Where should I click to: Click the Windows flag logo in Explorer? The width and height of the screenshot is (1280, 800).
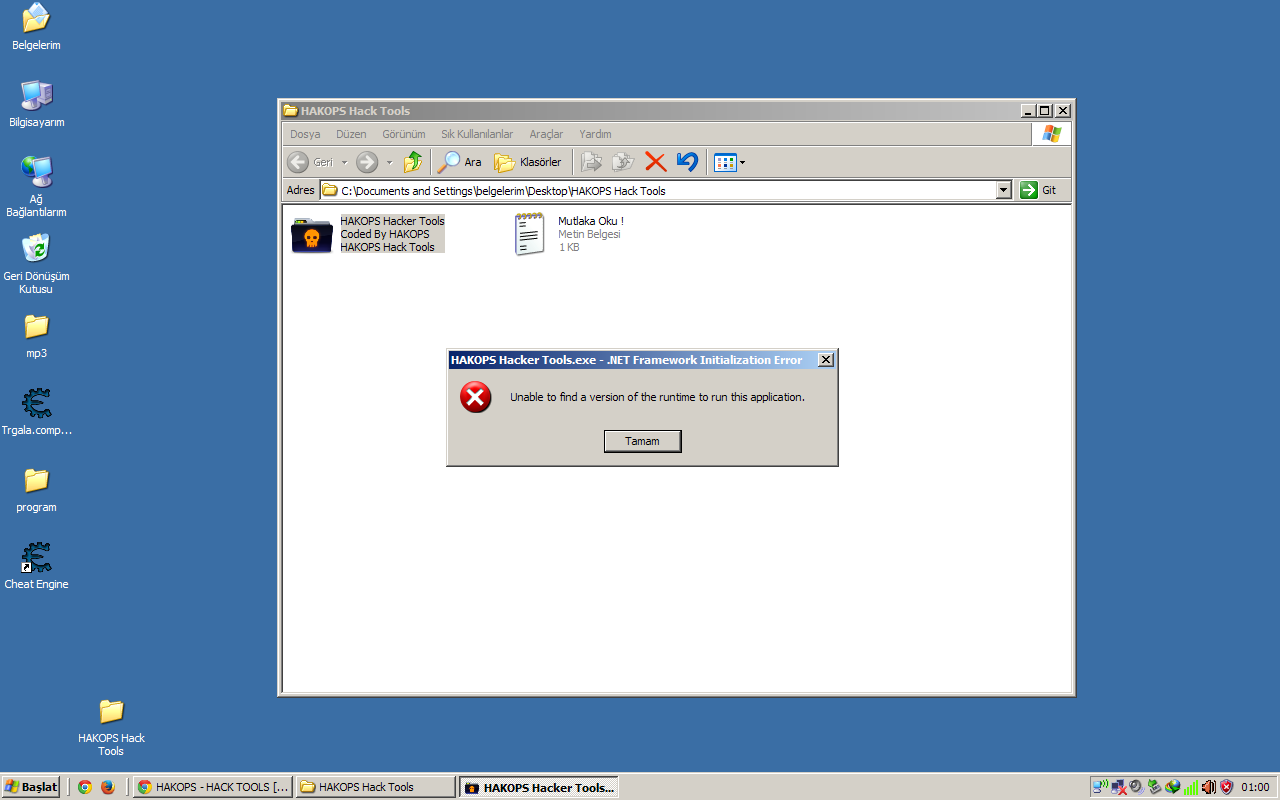[x=1051, y=134]
